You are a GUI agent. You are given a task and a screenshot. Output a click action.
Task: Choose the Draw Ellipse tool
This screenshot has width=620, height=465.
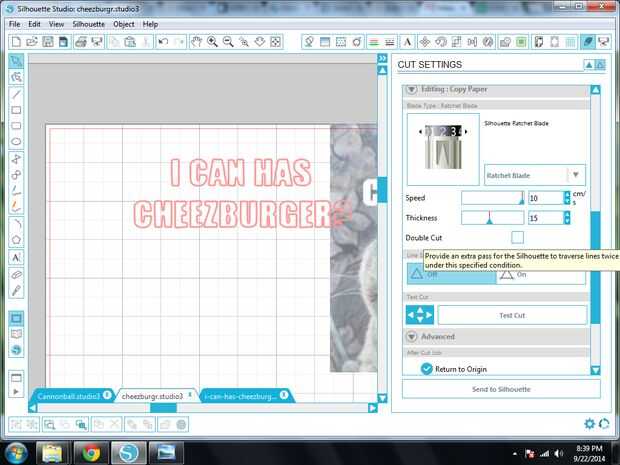(16, 142)
